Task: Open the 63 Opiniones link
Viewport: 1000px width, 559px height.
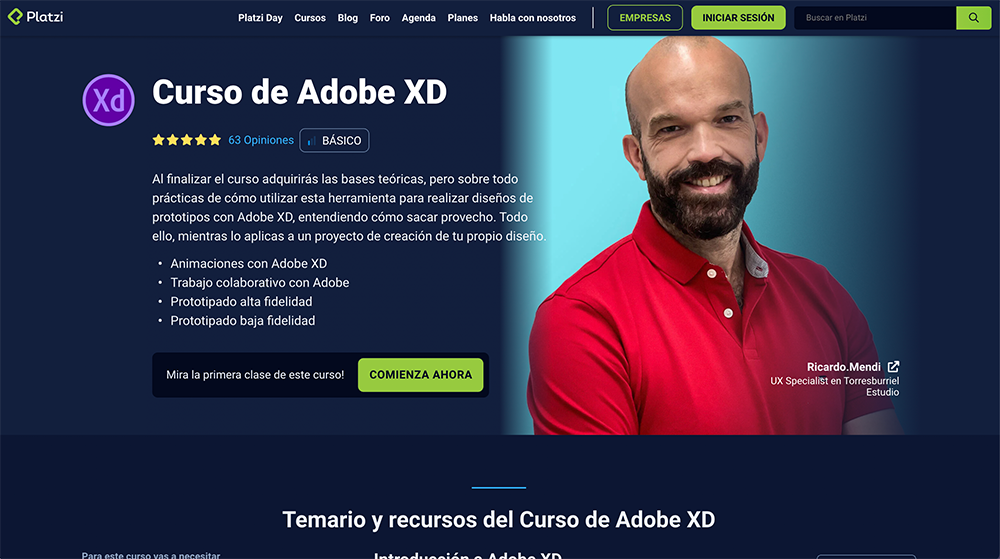Action: [x=261, y=140]
